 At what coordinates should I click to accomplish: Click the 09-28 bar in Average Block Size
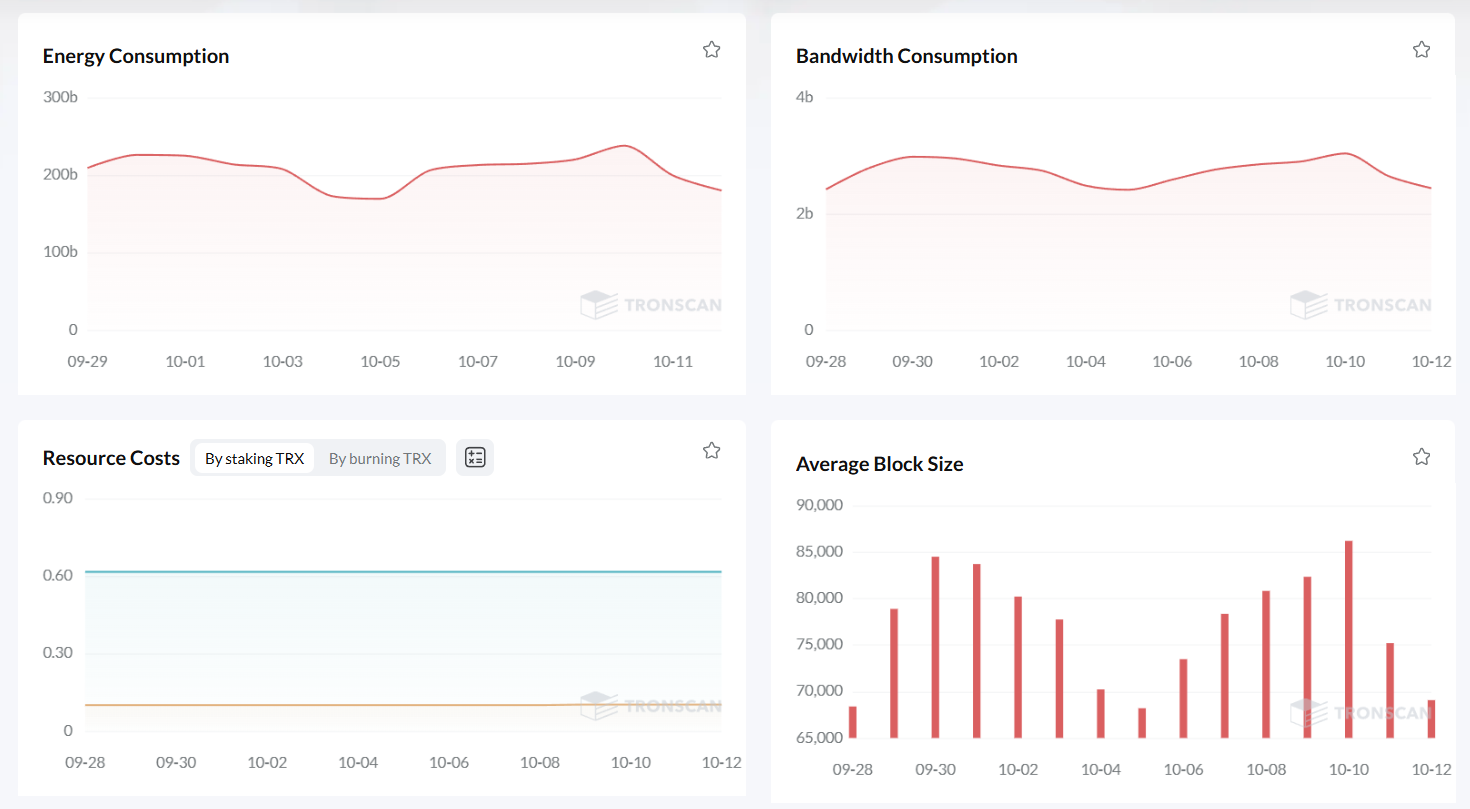click(x=853, y=722)
